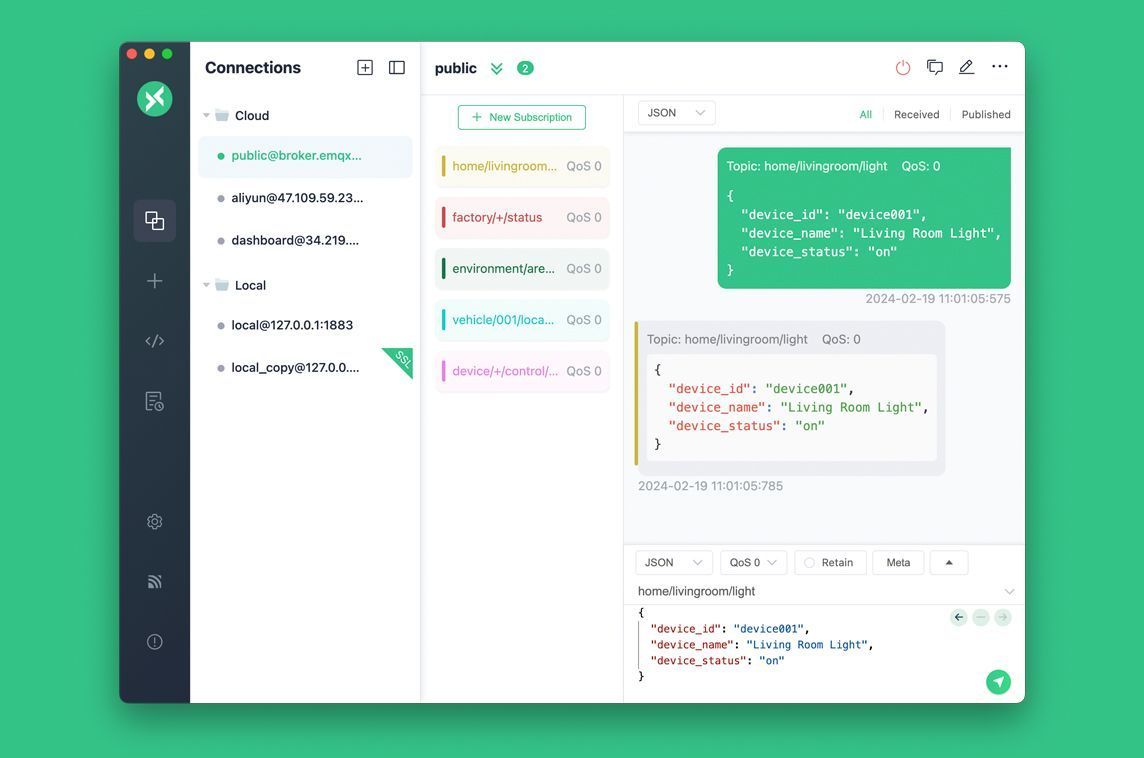1144x758 pixels.
Task: Click the Cloud folder label
Action: 252,116
